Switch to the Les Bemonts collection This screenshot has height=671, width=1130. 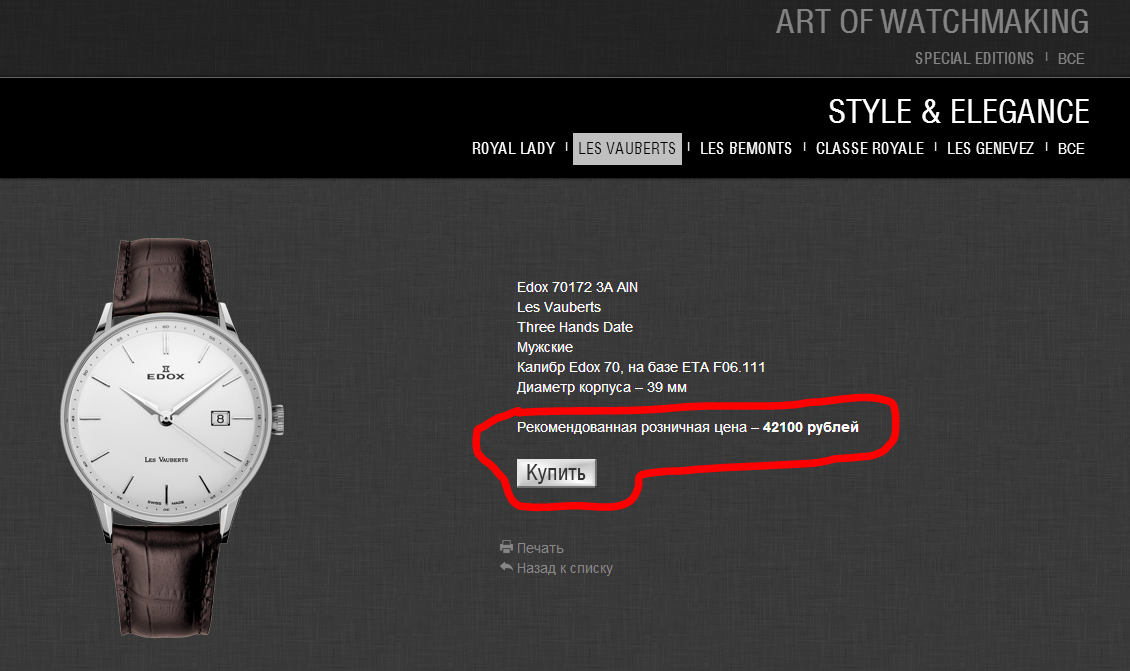(746, 148)
